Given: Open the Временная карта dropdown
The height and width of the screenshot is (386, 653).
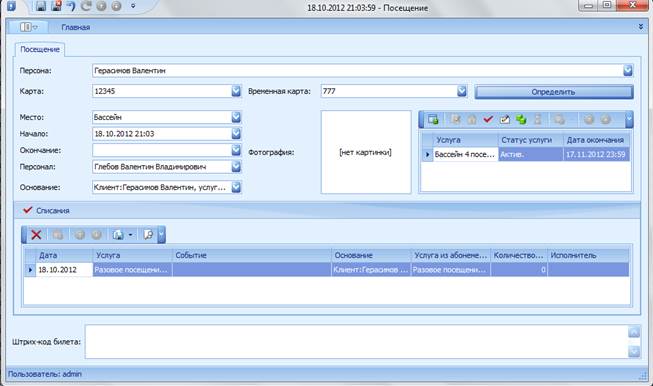Looking at the screenshot, I should pyautogui.click(x=461, y=91).
